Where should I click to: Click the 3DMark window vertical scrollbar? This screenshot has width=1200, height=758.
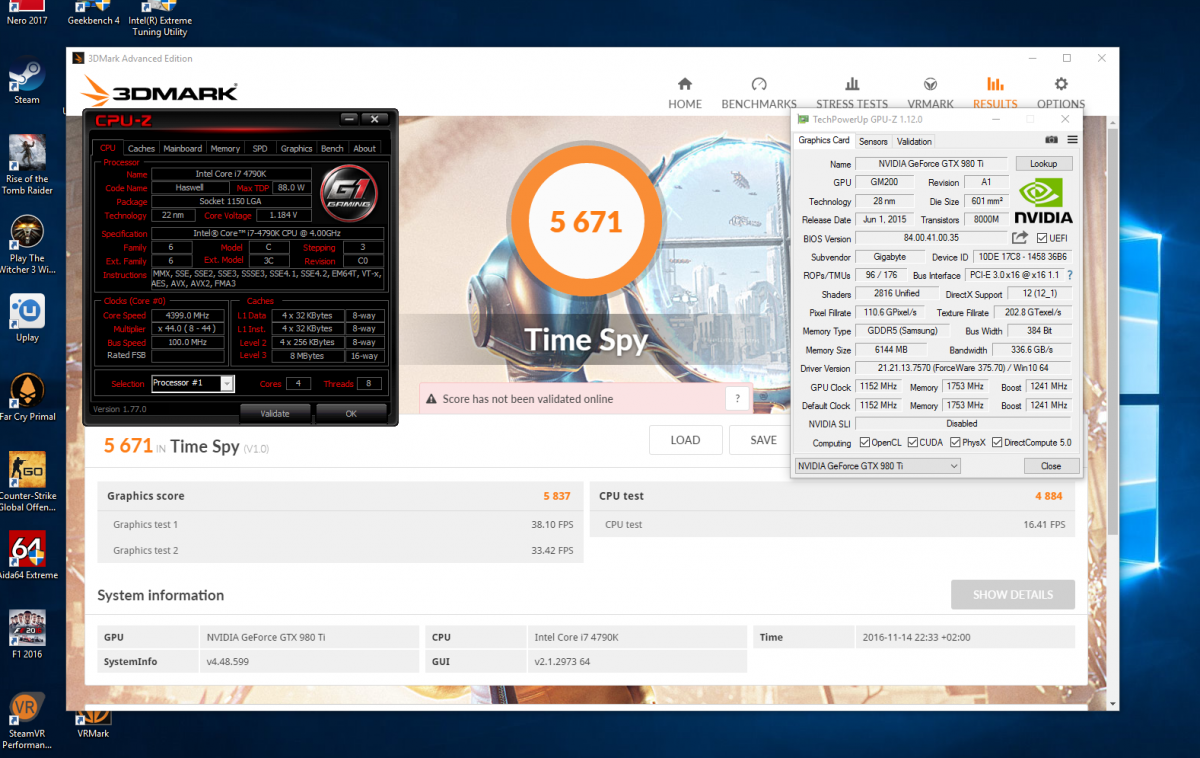click(x=1113, y=330)
